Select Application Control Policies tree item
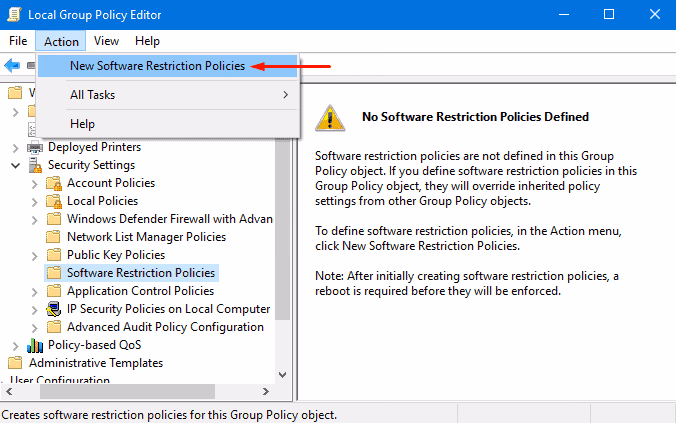 click(140, 291)
